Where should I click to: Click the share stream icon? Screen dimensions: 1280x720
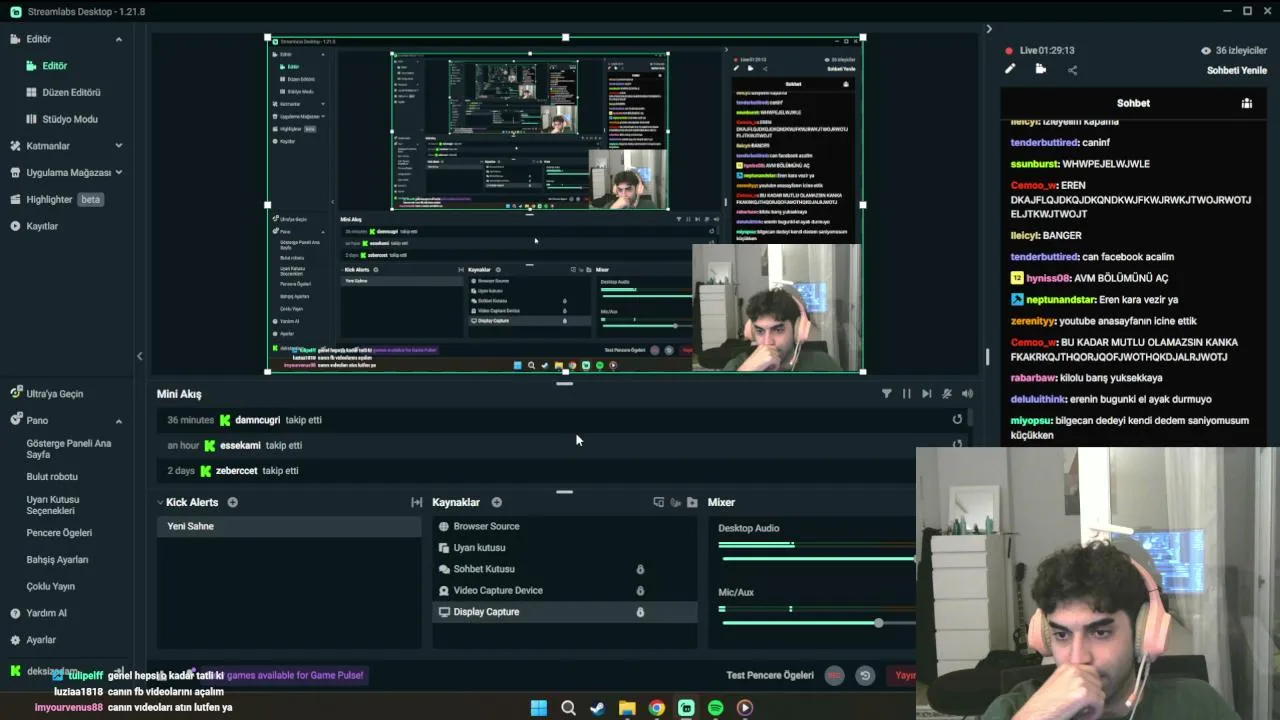coord(1072,70)
